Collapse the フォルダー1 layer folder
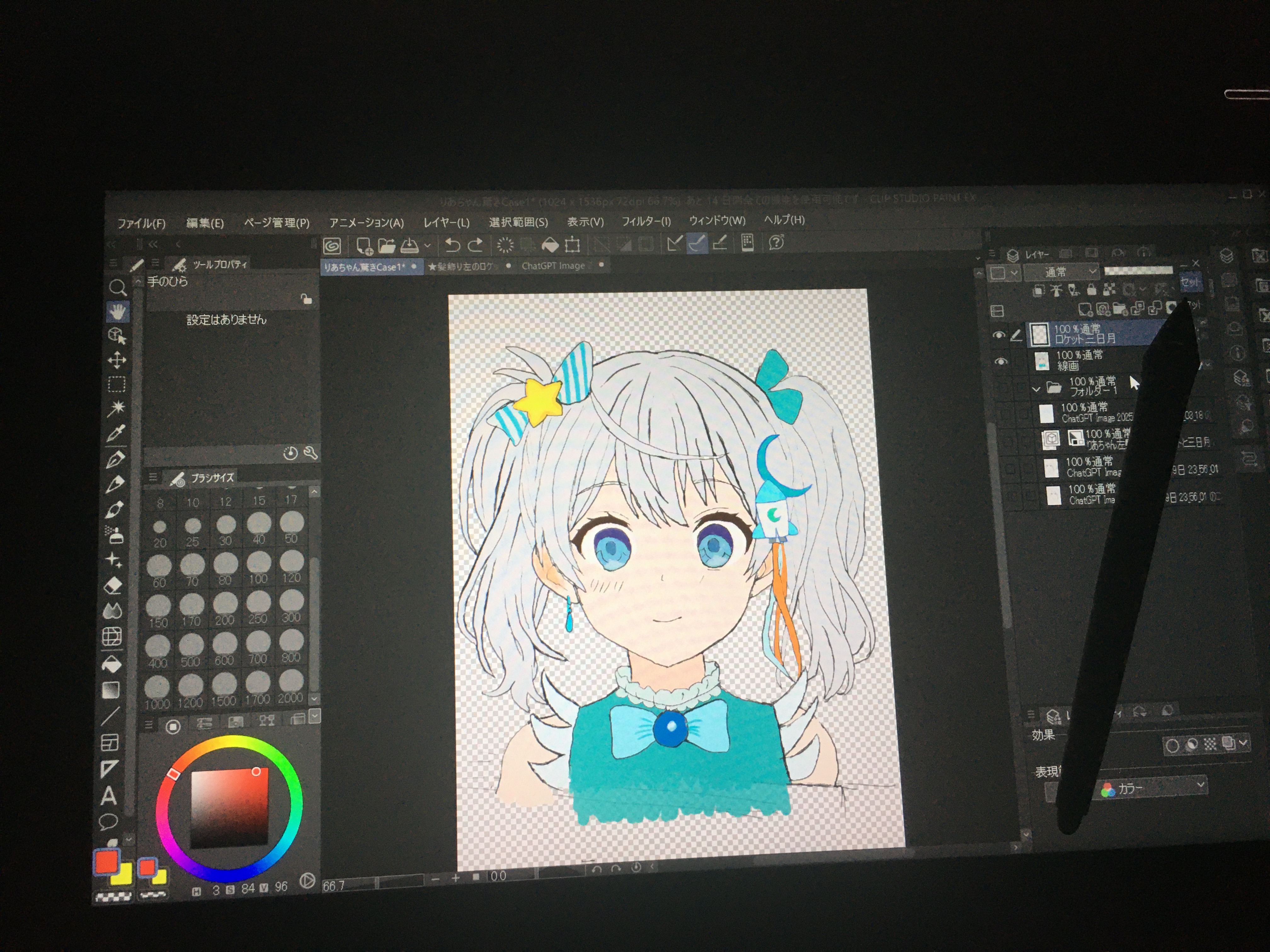This screenshot has width=1270, height=952. tap(1036, 389)
